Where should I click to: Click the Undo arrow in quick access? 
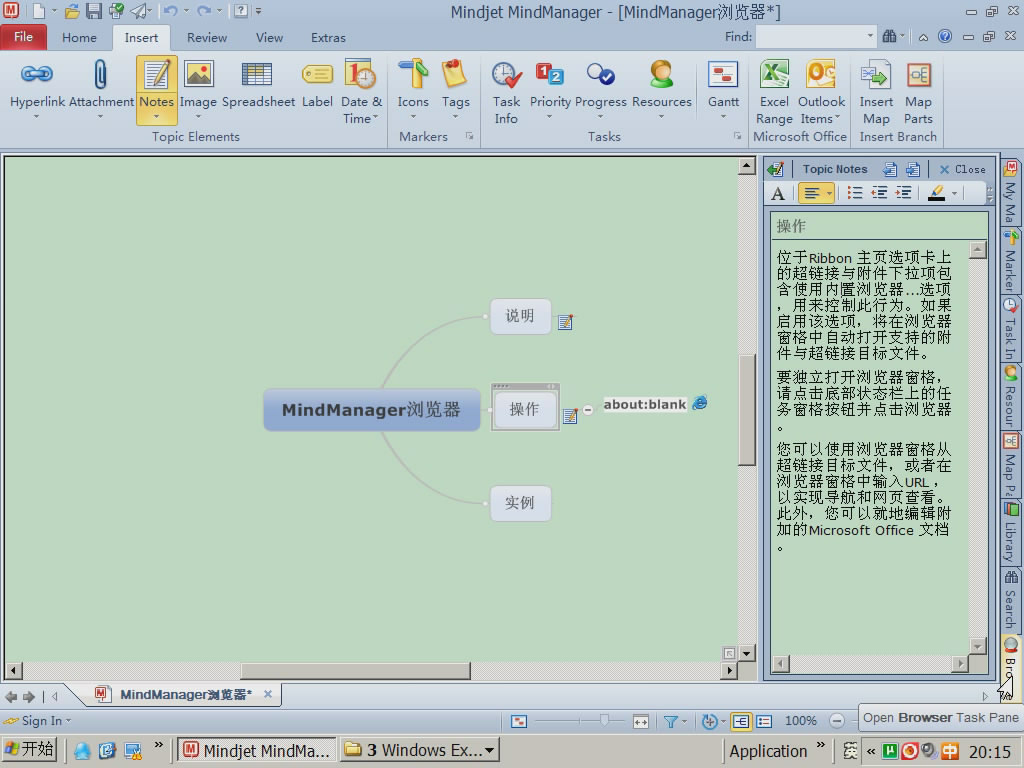click(x=170, y=10)
